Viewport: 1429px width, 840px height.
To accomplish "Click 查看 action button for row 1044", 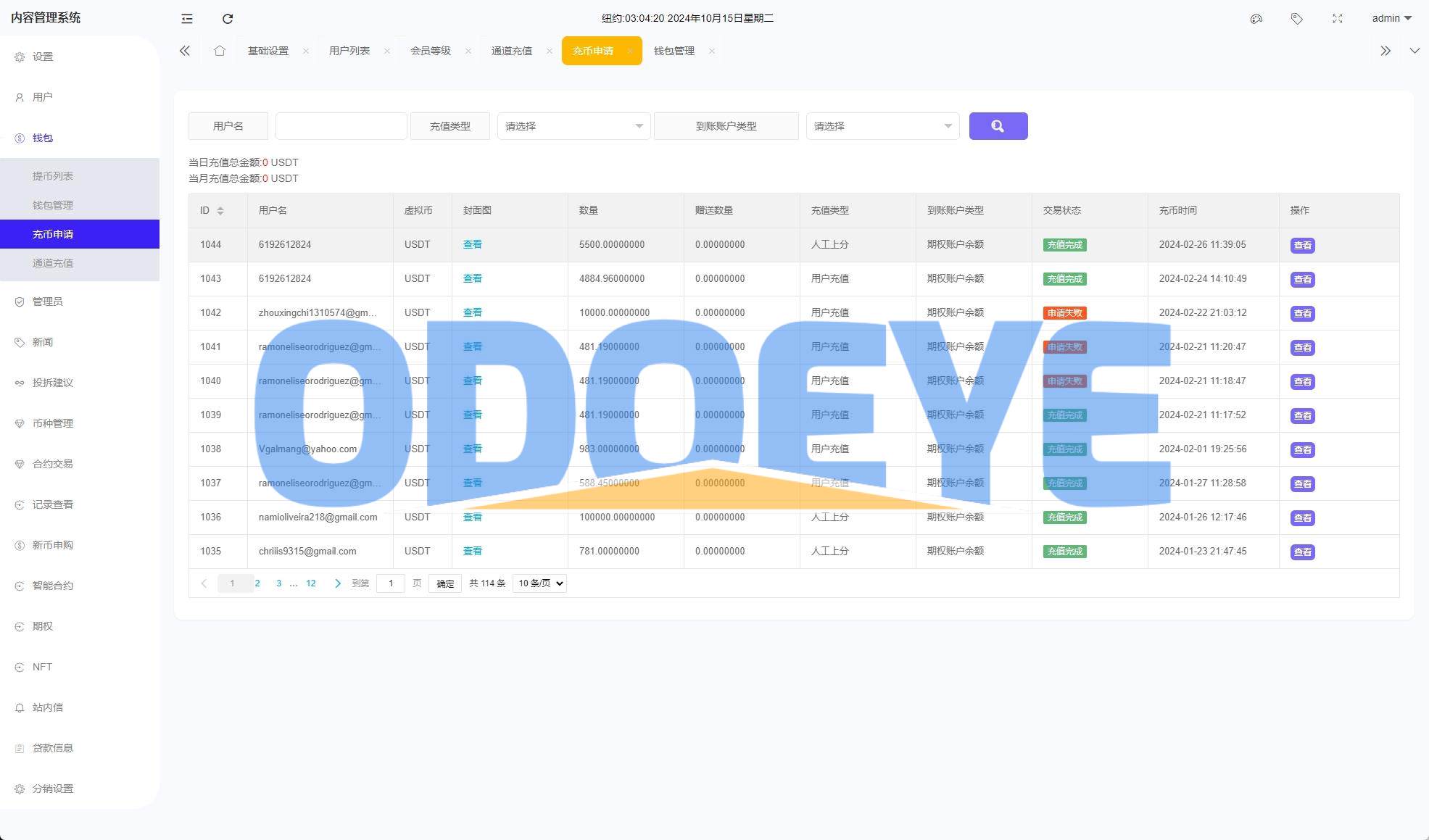I will pyautogui.click(x=1303, y=246).
